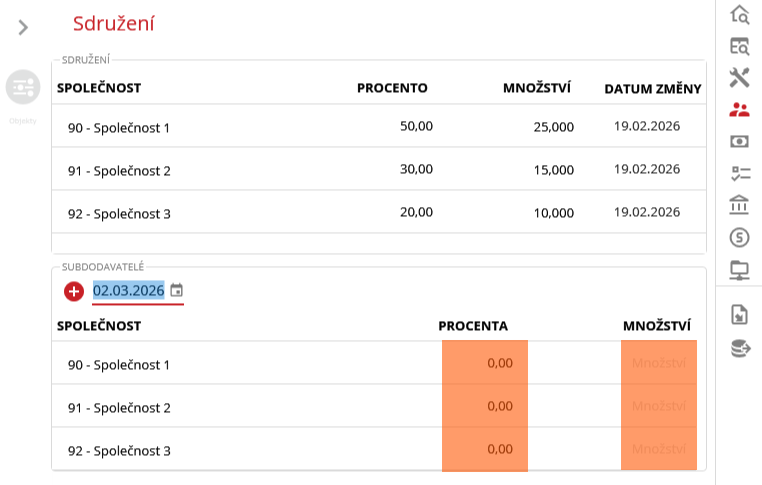Open the network computer icon
This screenshot has width=762, height=485.
(739, 269)
